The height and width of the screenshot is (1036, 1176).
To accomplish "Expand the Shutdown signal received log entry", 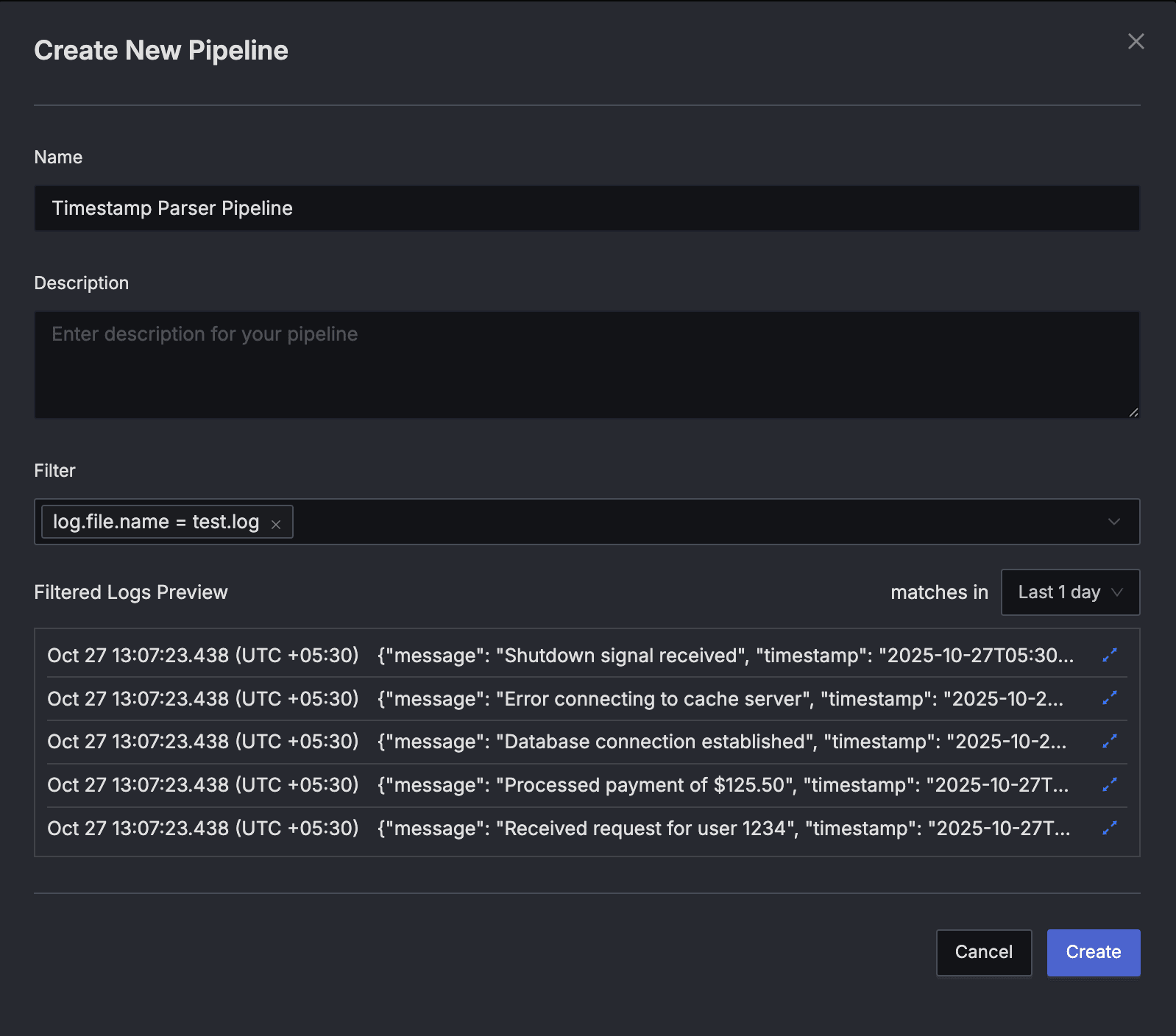I will [x=1110, y=655].
